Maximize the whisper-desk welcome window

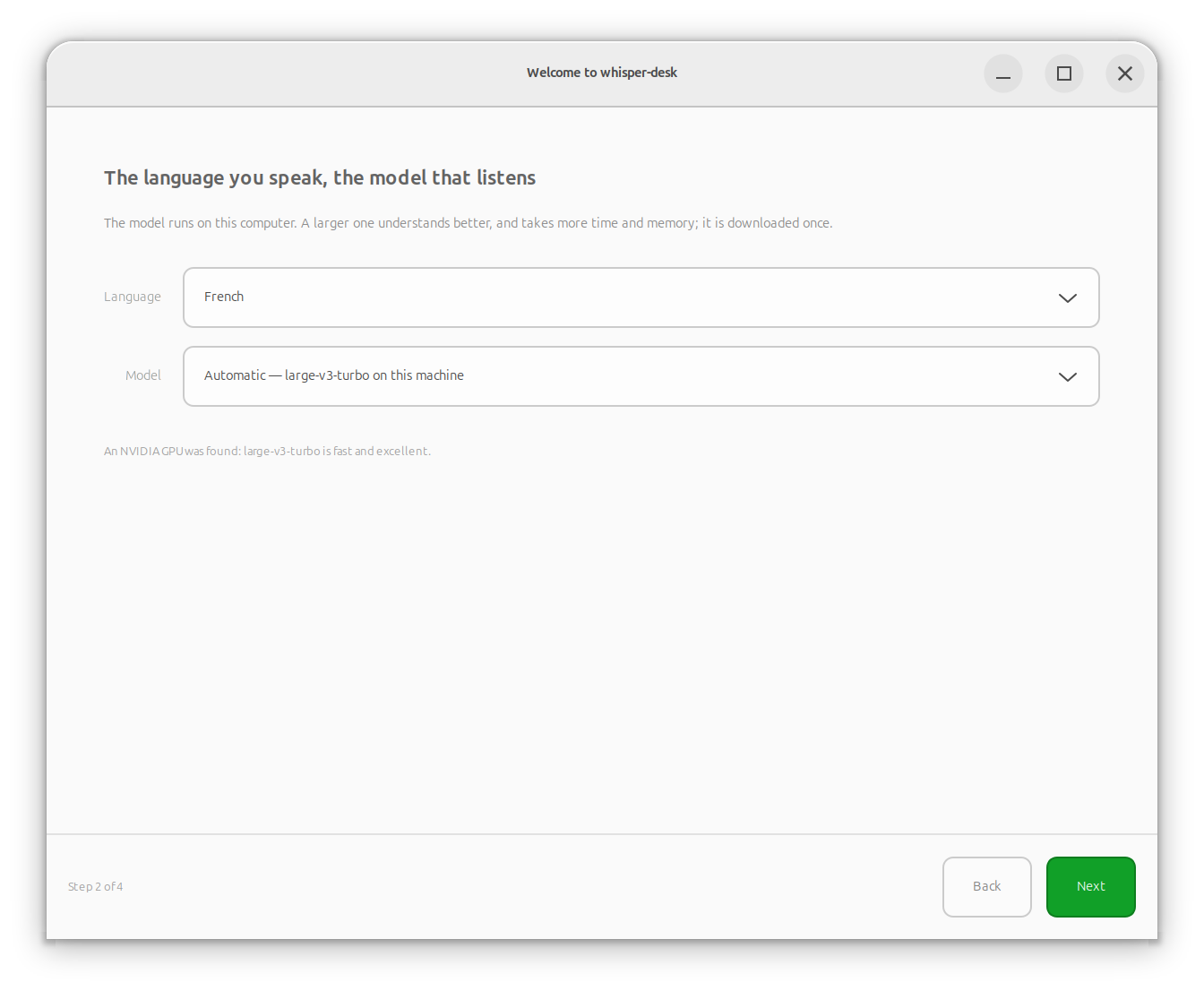pyautogui.click(x=1064, y=73)
